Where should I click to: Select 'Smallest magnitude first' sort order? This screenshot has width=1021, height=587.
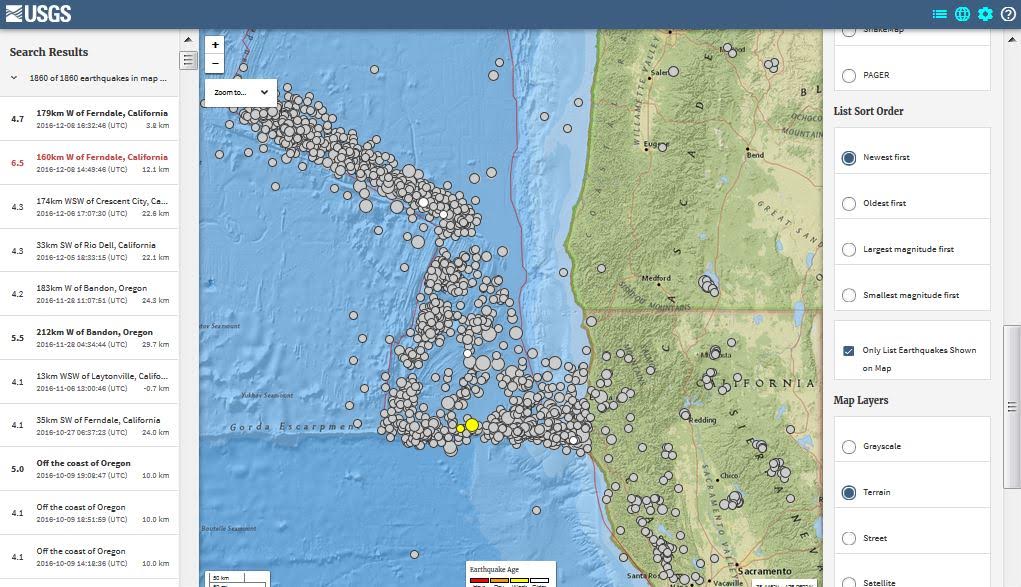pos(848,295)
